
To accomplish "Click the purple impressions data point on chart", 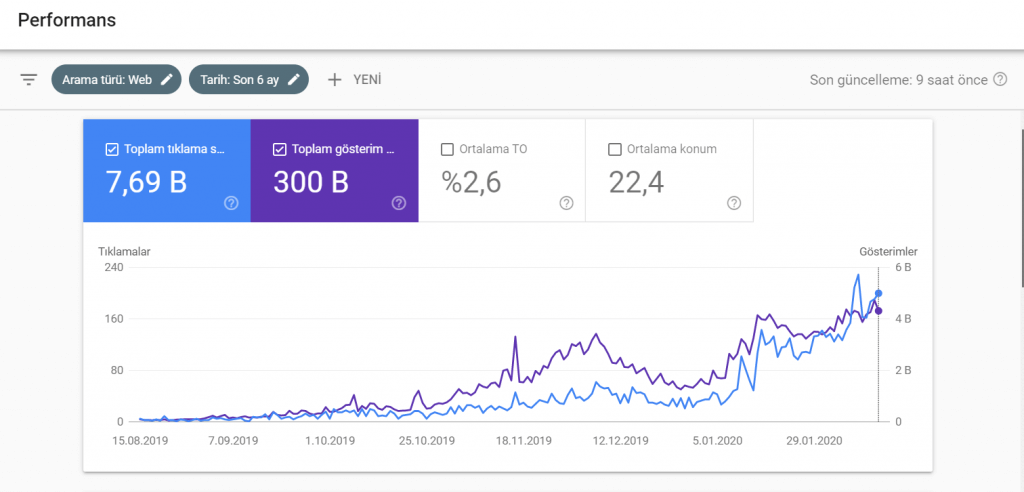I will [x=878, y=311].
